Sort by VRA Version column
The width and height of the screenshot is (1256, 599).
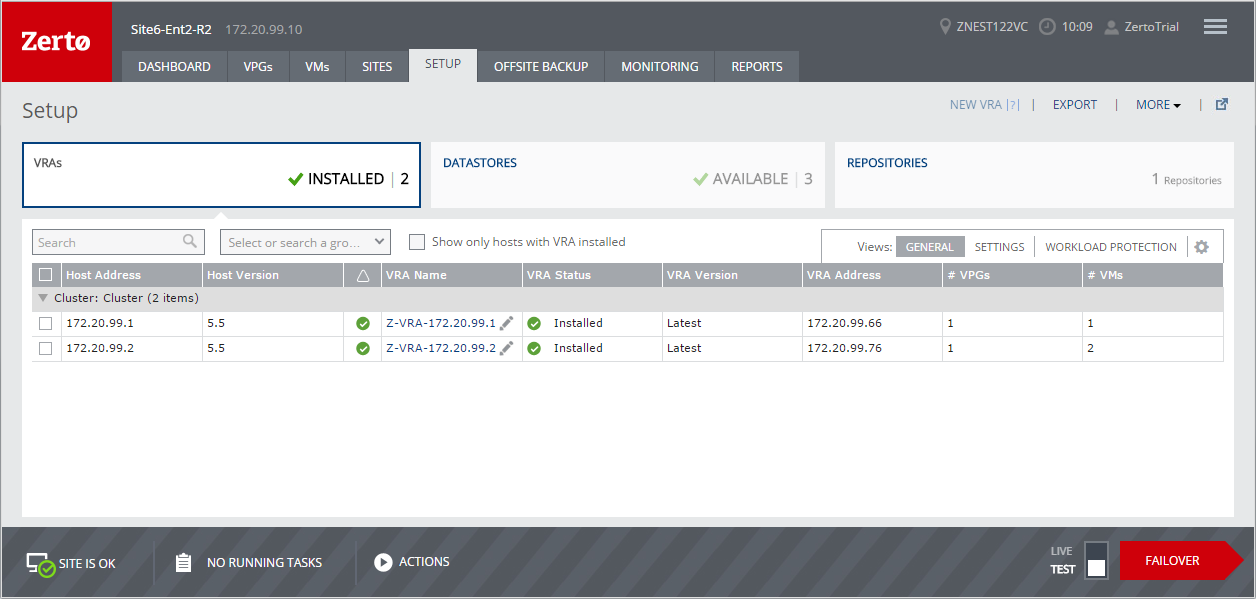point(732,275)
